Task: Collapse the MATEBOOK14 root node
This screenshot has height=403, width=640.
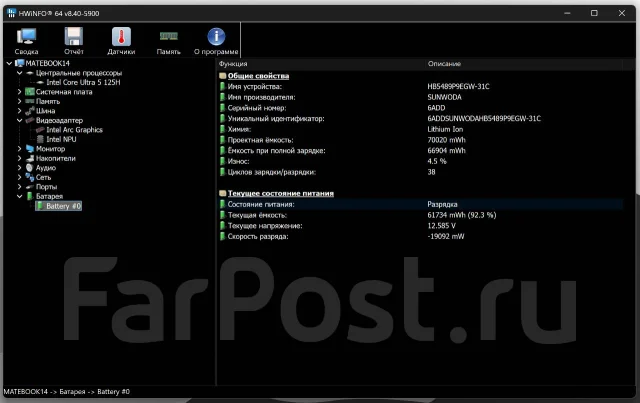Action: coord(9,63)
